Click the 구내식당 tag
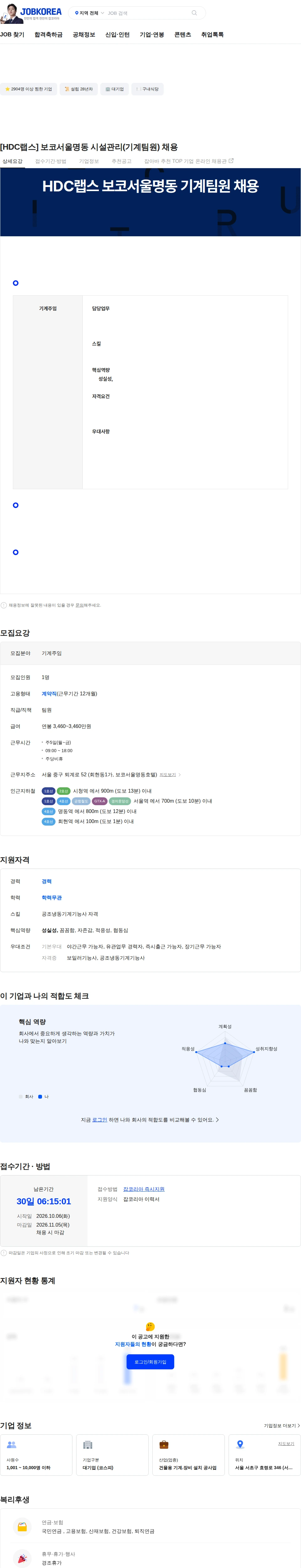The height and width of the screenshot is (1568, 301). pyautogui.click(x=148, y=89)
